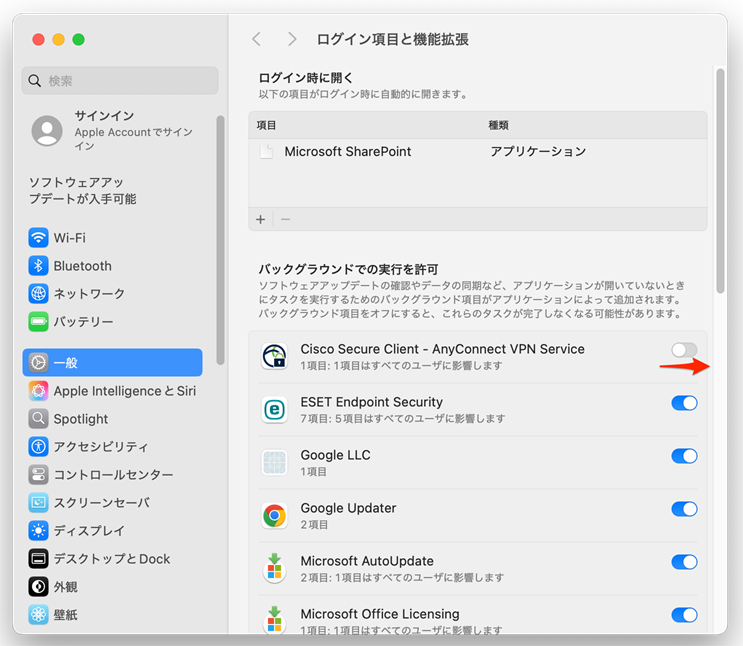The image size is (743, 646).
Task: Turn off Google Updater toggle
Action: coord(684,509)
